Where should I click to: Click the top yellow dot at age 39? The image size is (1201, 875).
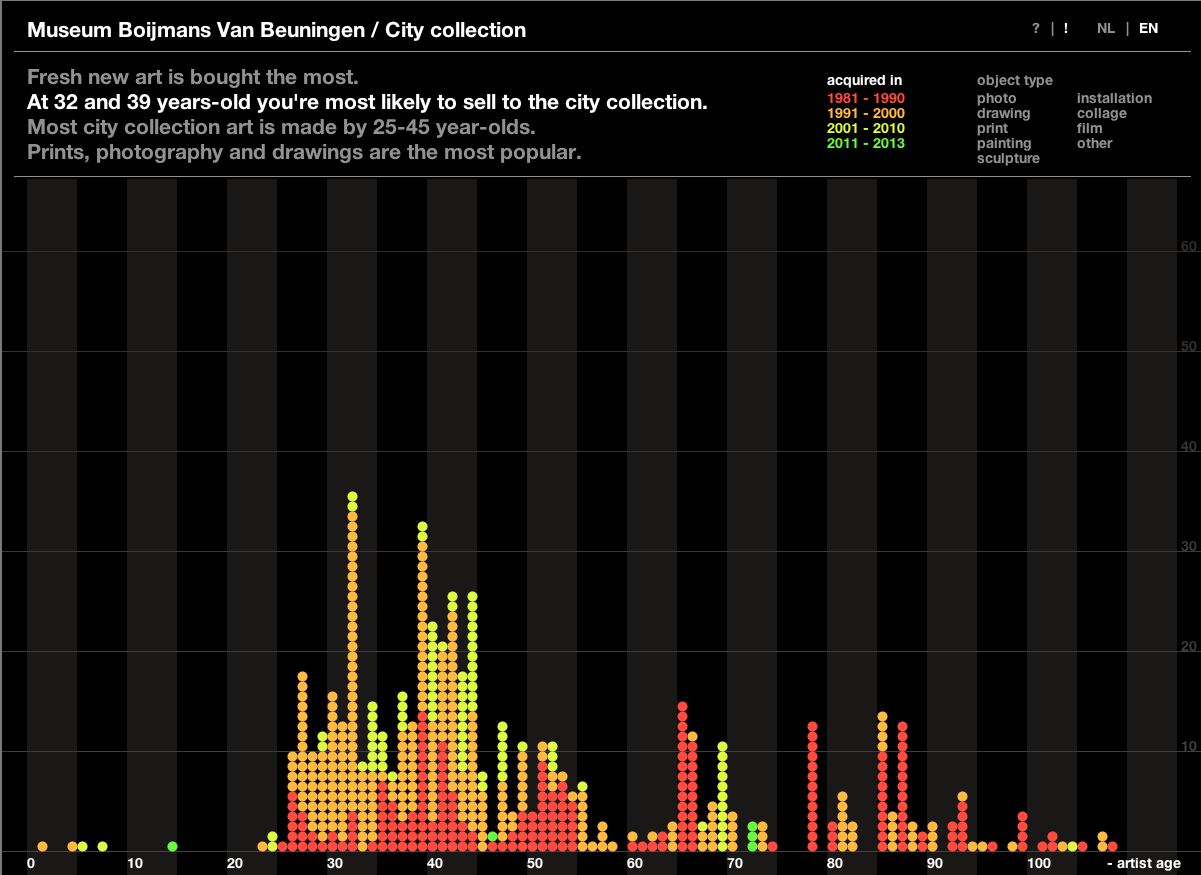pyautogui.click(x=422, y=526)
